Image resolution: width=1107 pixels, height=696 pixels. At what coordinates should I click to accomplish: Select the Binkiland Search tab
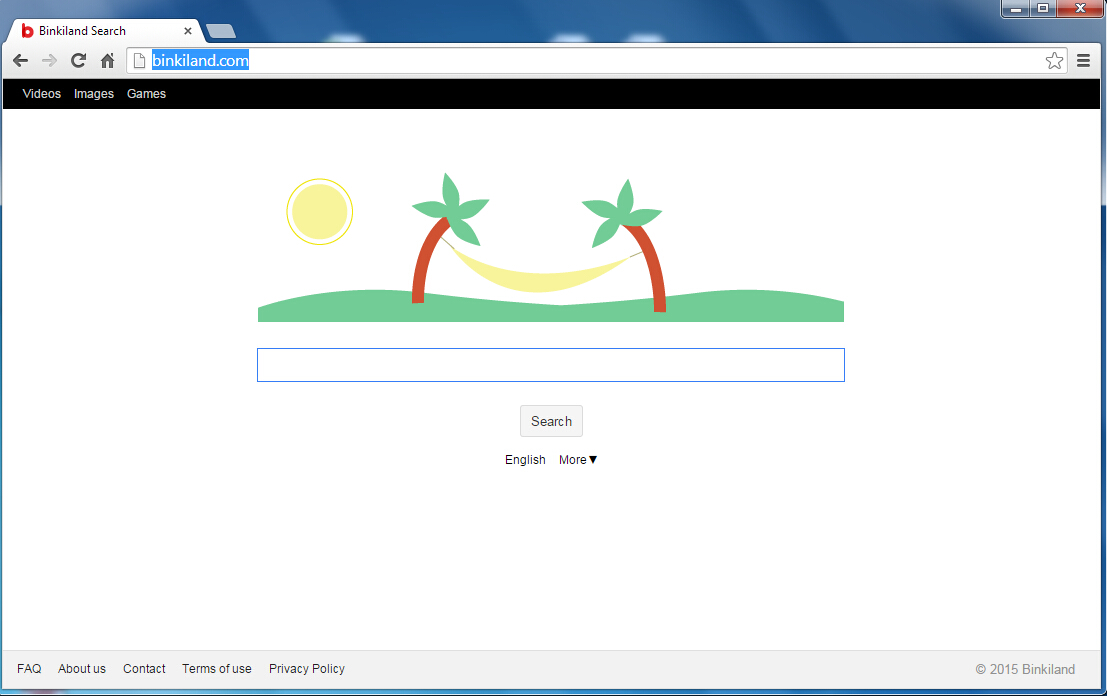104,31
